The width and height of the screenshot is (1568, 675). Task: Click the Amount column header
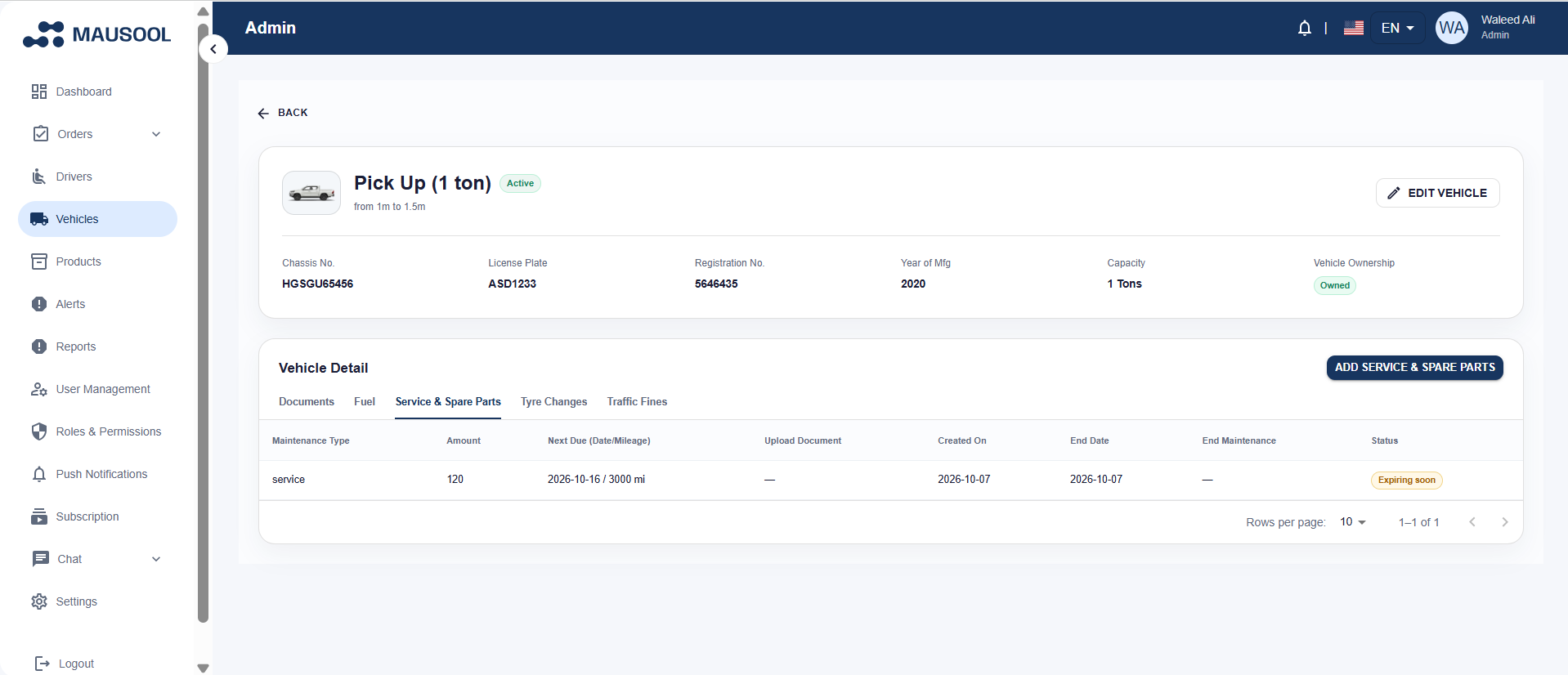tap(464, 440)
